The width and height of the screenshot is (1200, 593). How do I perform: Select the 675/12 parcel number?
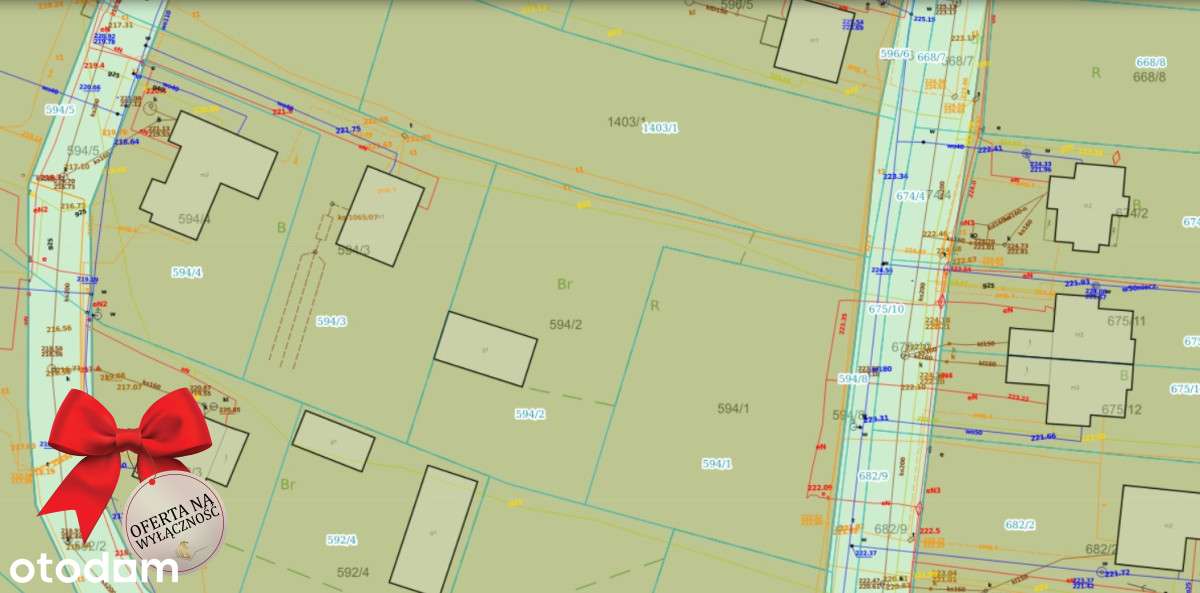1123,410
